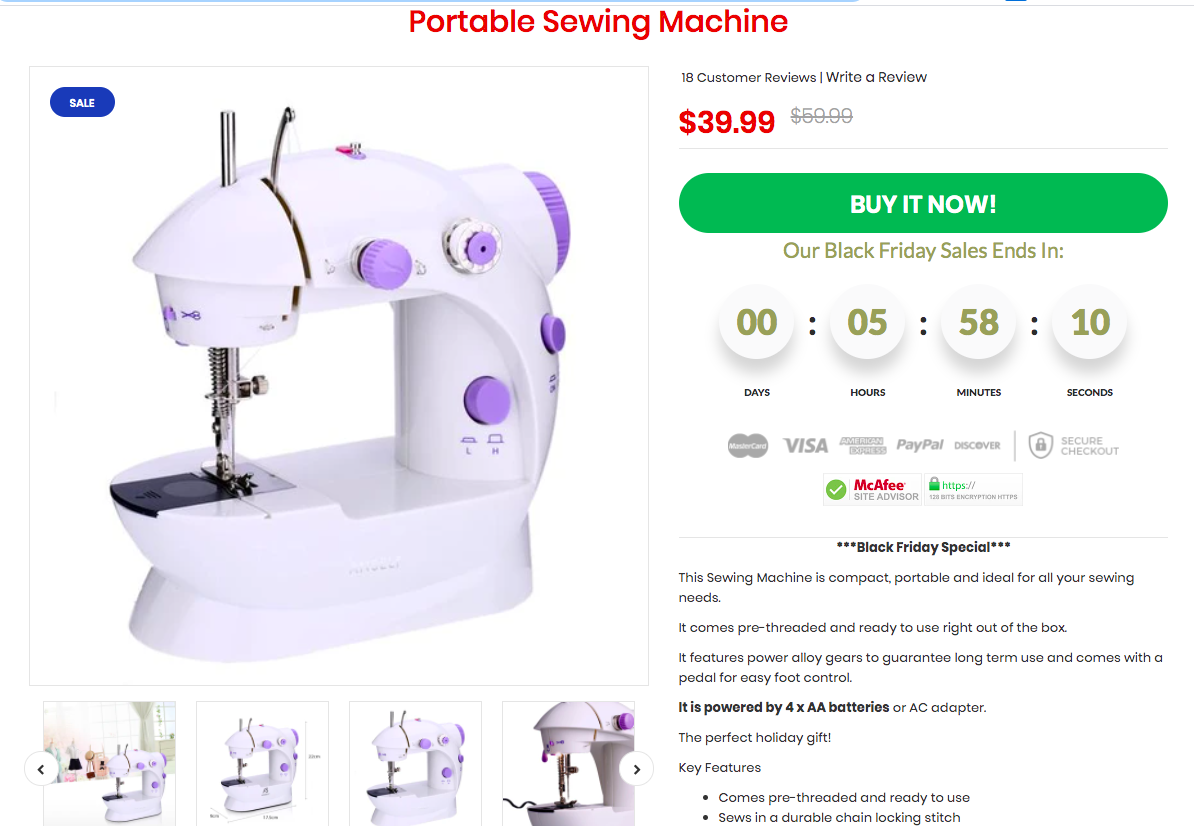Click the blue SALE badge
1194x826 pixels.
(x=82, y=102)
